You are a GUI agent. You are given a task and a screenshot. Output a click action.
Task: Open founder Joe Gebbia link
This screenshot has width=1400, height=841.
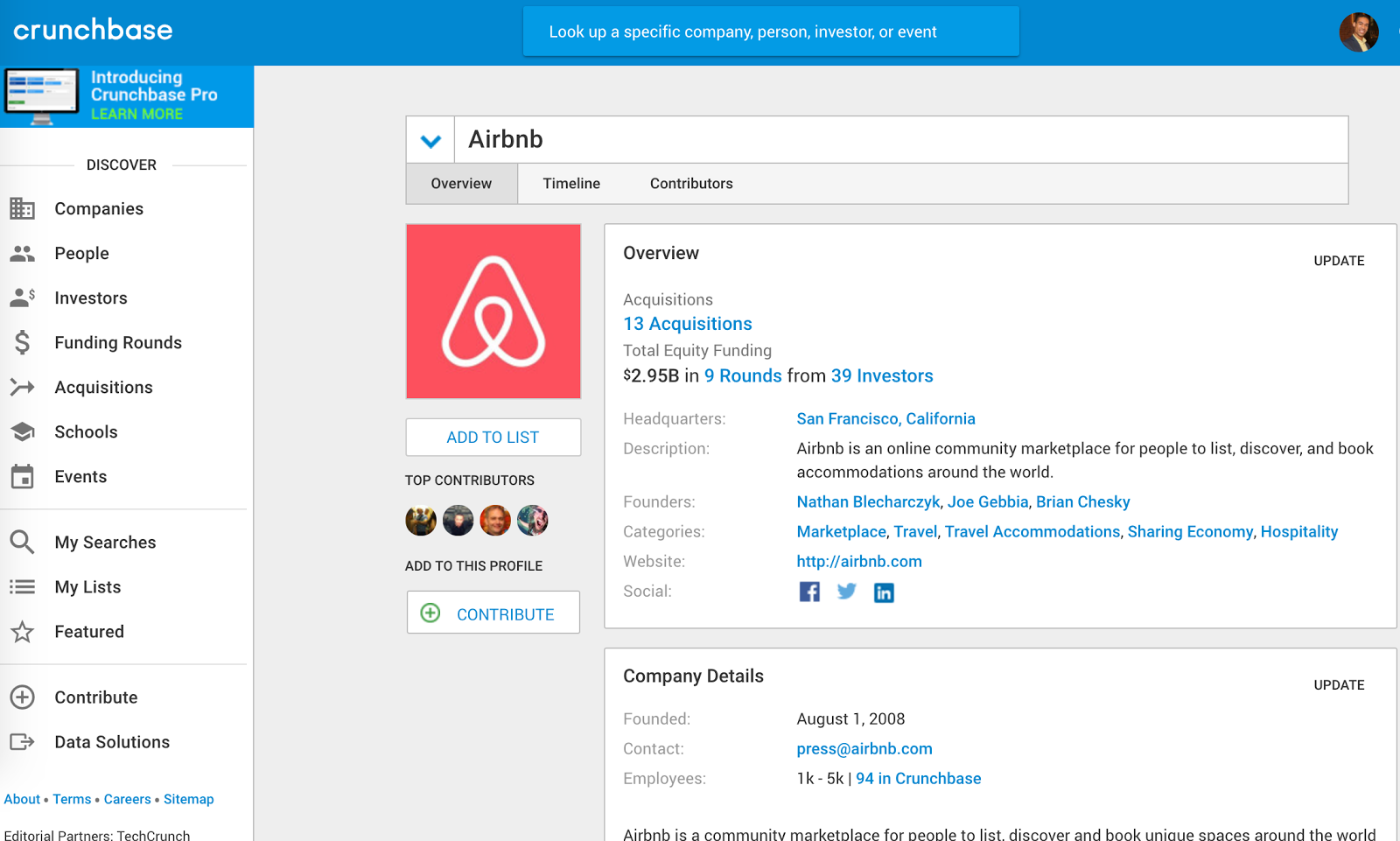click(988, 501)
